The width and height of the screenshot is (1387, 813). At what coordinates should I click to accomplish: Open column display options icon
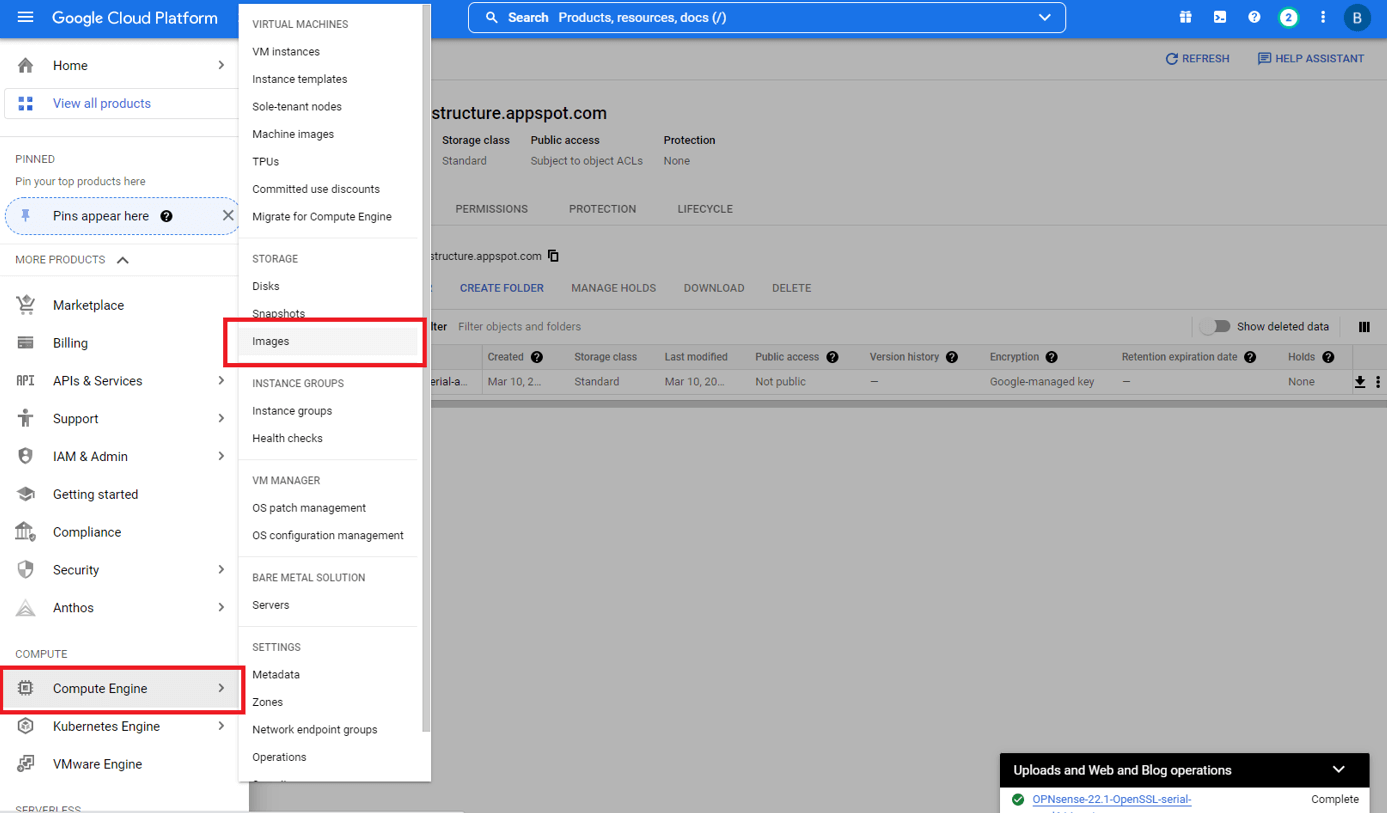(x=1364, y=327)
